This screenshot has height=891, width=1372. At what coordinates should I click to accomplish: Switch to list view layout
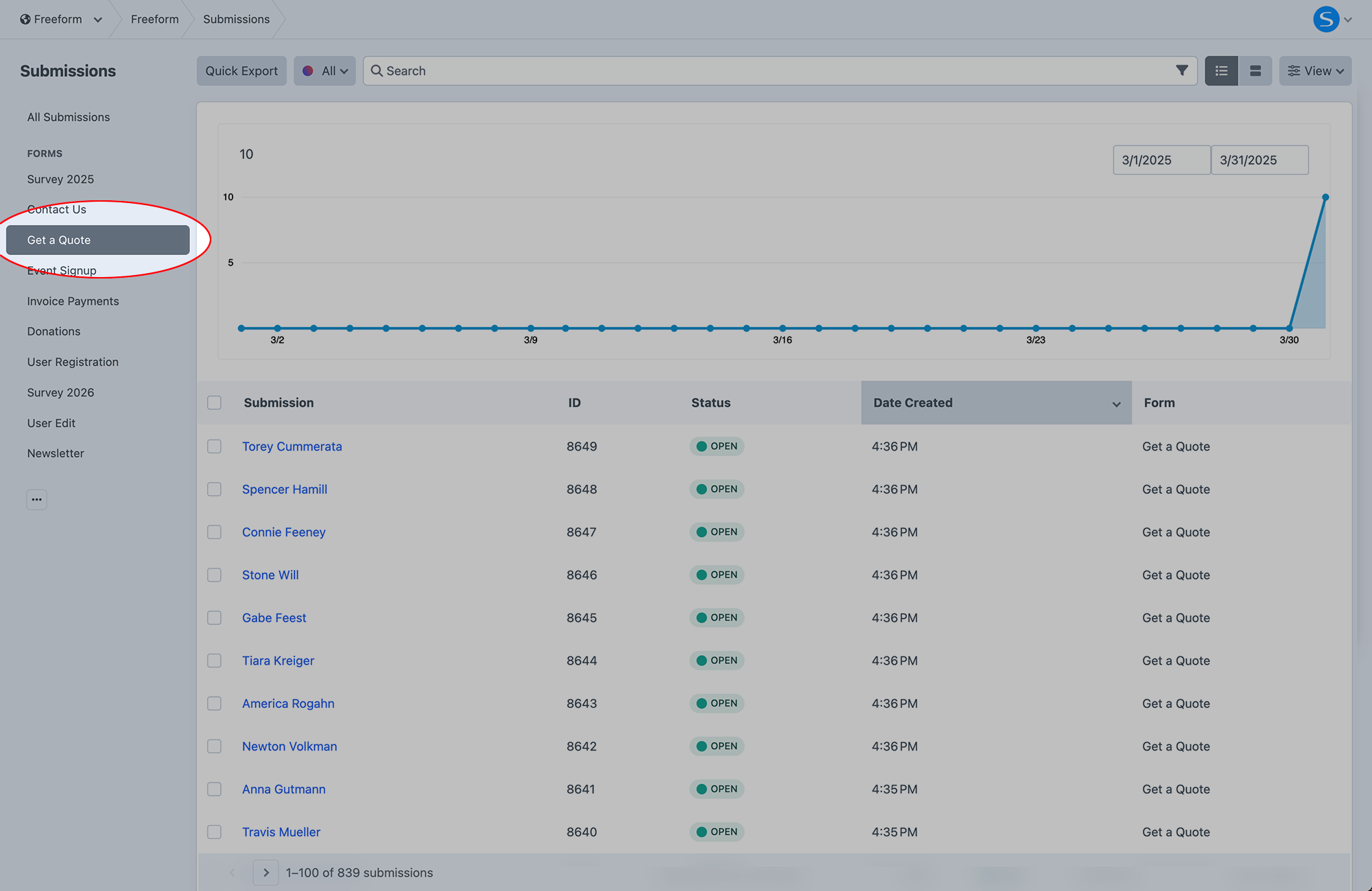pos(1221,70)
